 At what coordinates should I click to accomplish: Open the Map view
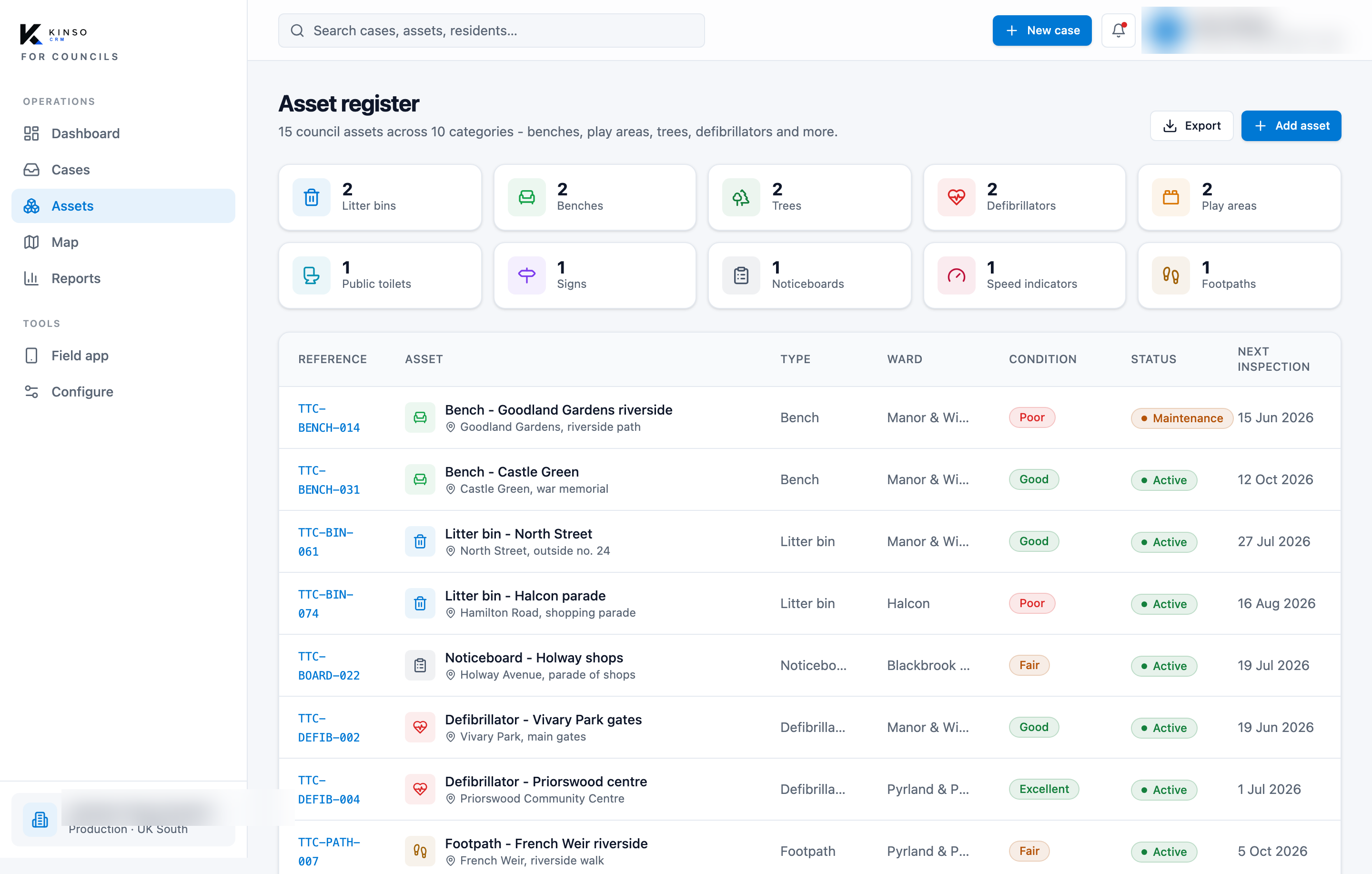click(x=123, y=242)
